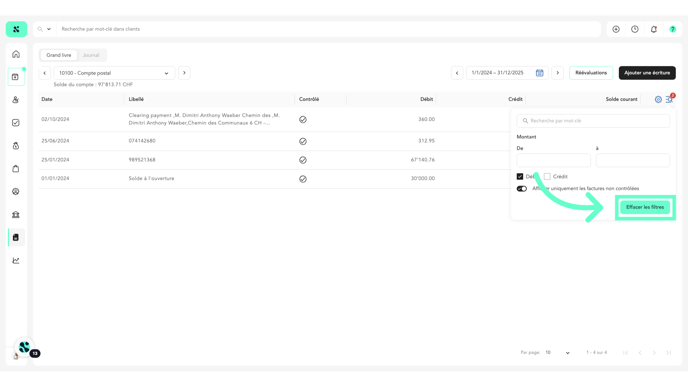Open the 10100 - Compte postal account dropdown
This screenshot has height=387, width=688.
[114, 73]
